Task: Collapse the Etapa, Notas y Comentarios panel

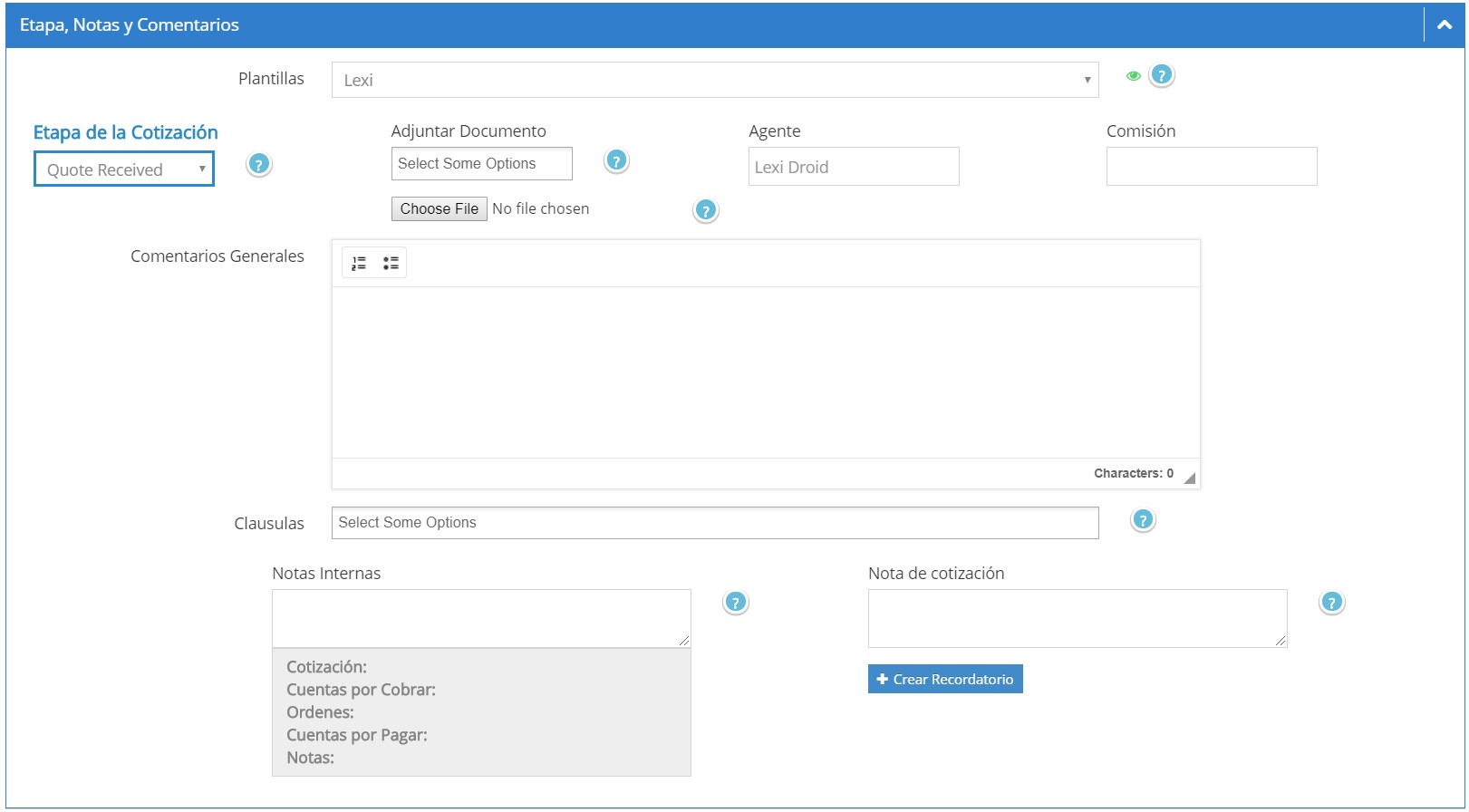Action: click(1445, 25)
